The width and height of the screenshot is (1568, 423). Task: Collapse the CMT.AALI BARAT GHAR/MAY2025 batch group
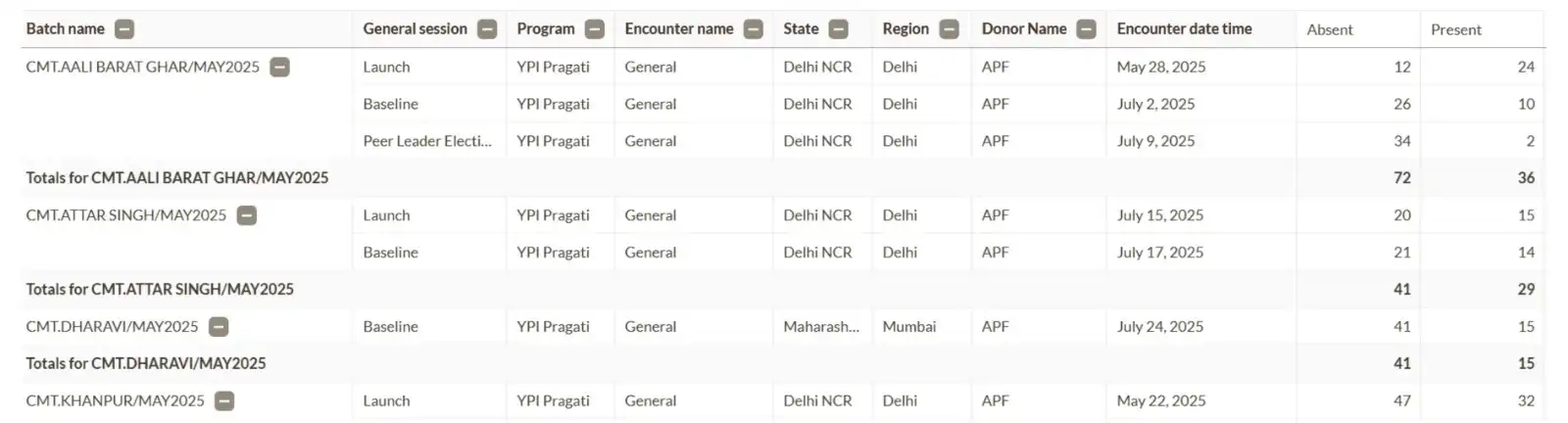280,68
